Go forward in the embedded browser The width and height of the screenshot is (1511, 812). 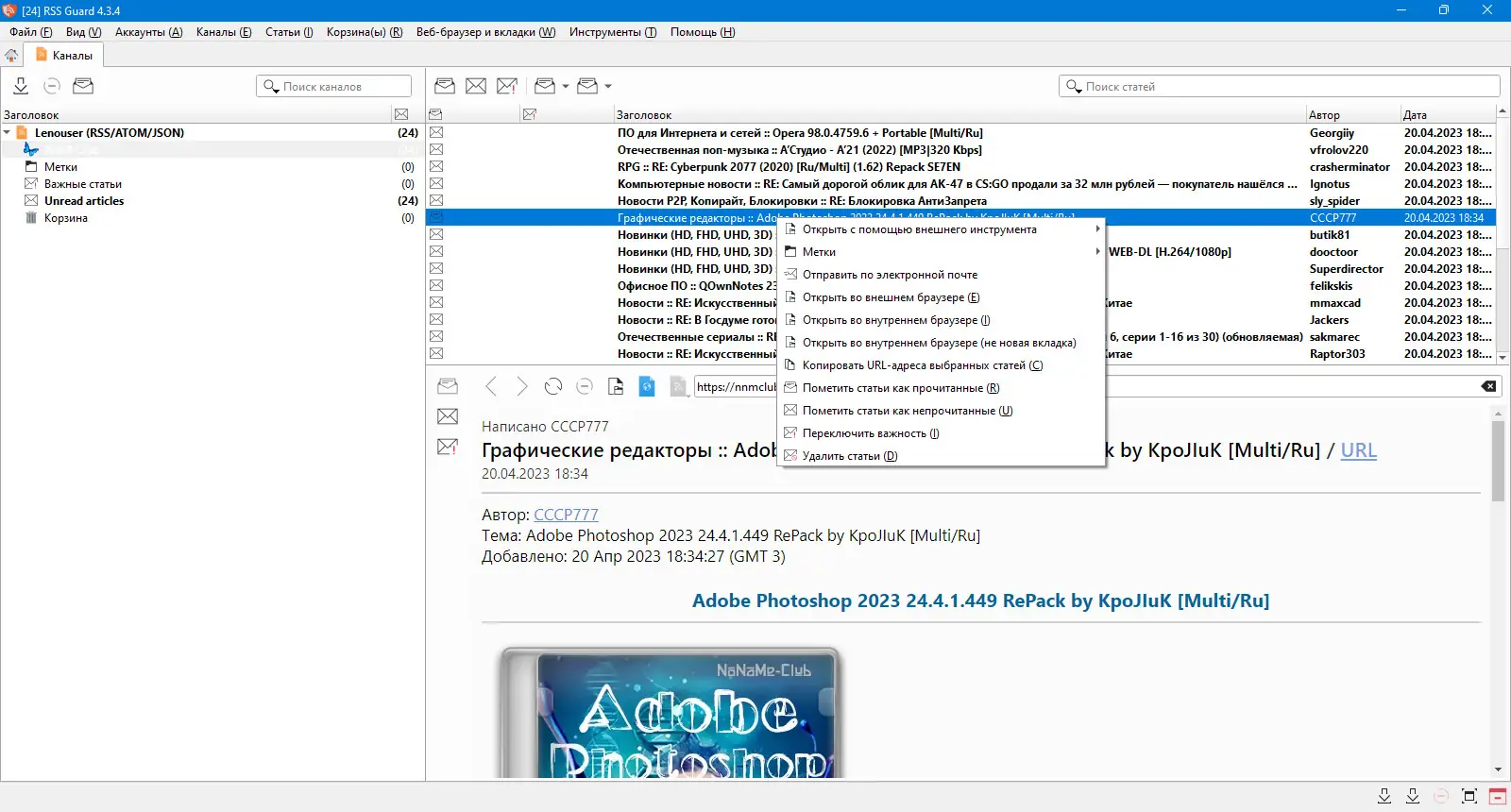[521, 386]
